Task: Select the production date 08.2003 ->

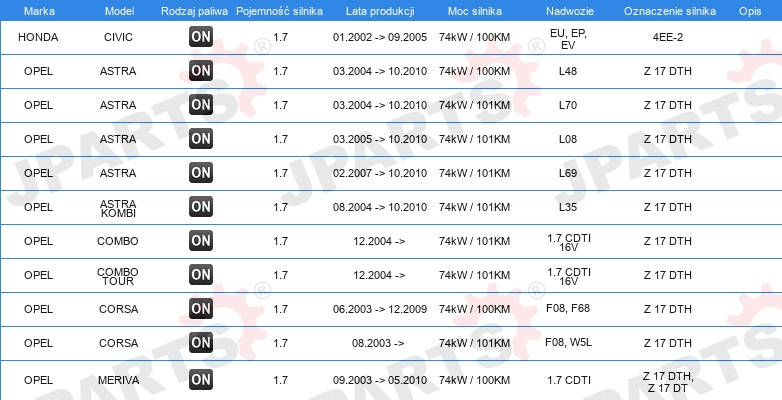Action: coord(378,343)
